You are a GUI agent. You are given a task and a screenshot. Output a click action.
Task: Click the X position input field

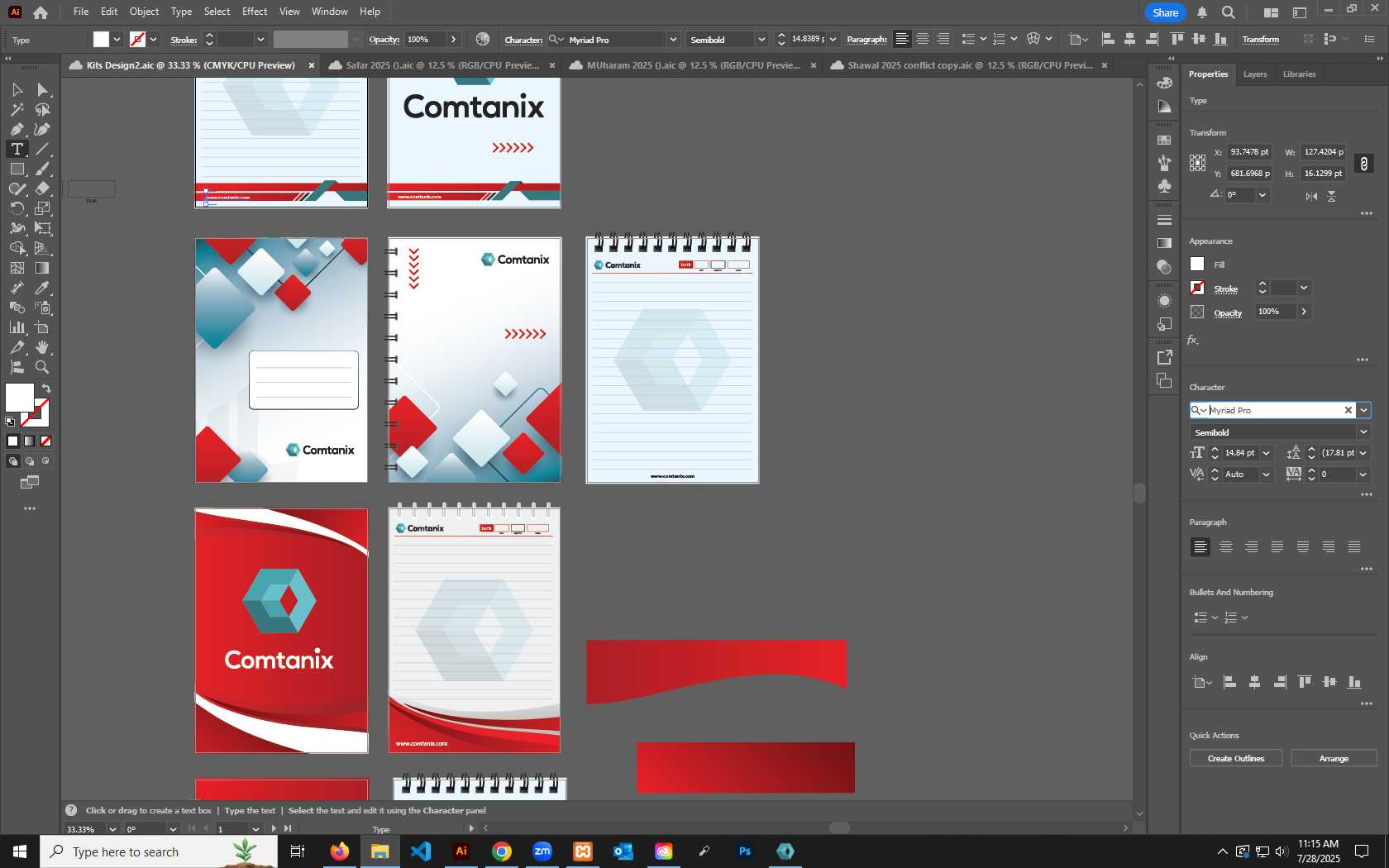coord(1249,152)
